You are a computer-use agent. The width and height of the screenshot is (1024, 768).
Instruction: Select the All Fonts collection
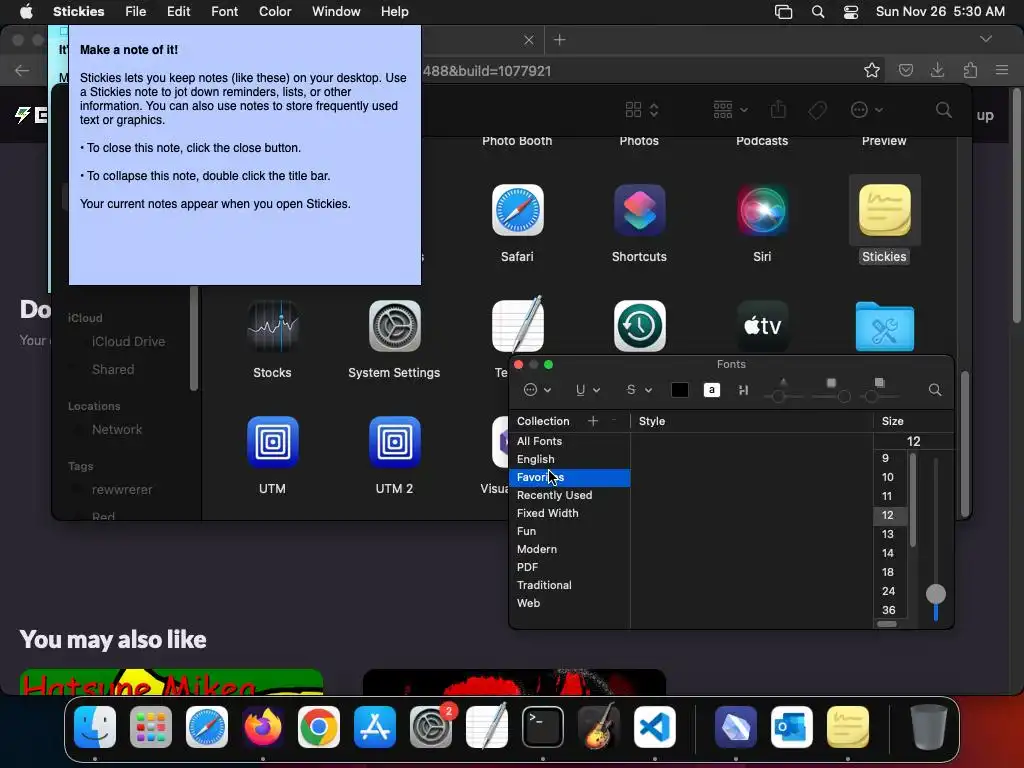tap(569, 441)
